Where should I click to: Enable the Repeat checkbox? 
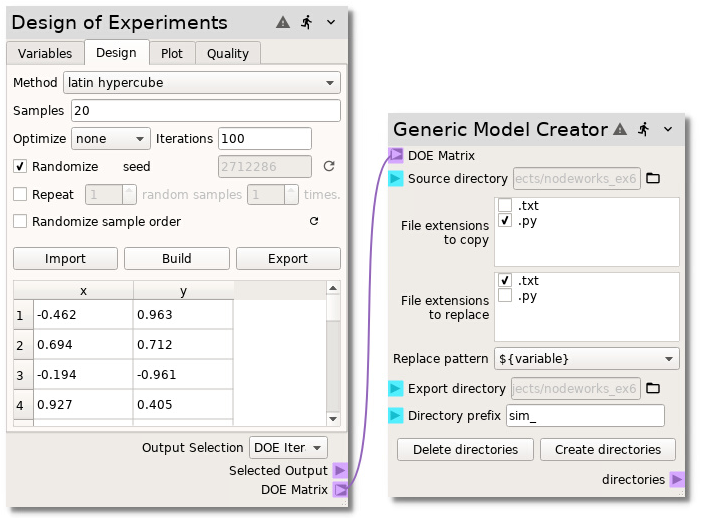[x=20, y=194]
